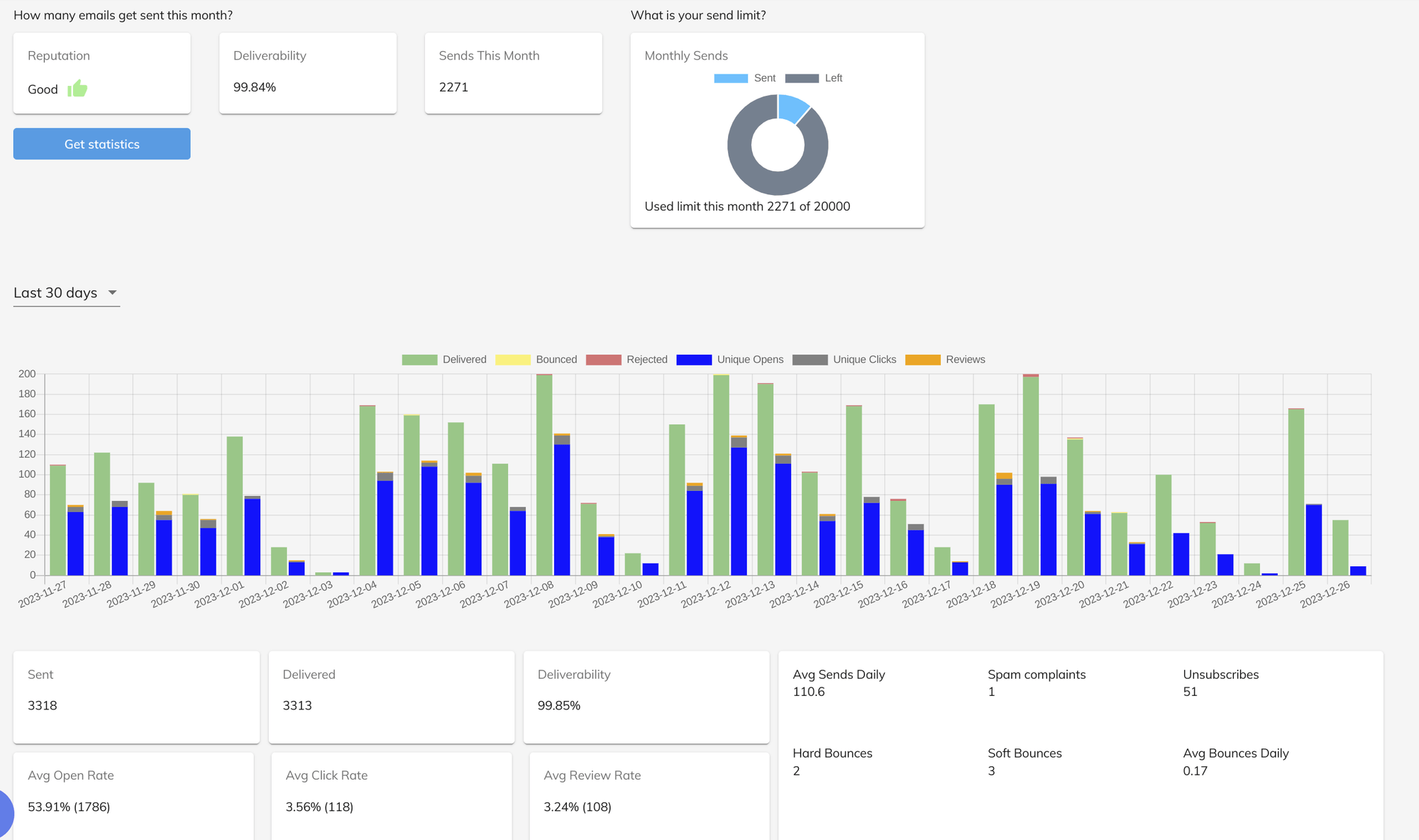Viewport: 1419px width, 840px height.
Task: Click the thumbs-up Reputation icon
Action: pos(78,88)
